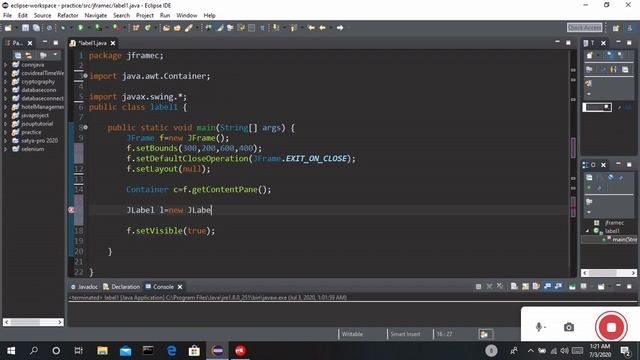The image size is (640, 360).
Task: Toggle Link with Editor in Package Explorer
Action: pyautogui.click(x=29, y=55)
